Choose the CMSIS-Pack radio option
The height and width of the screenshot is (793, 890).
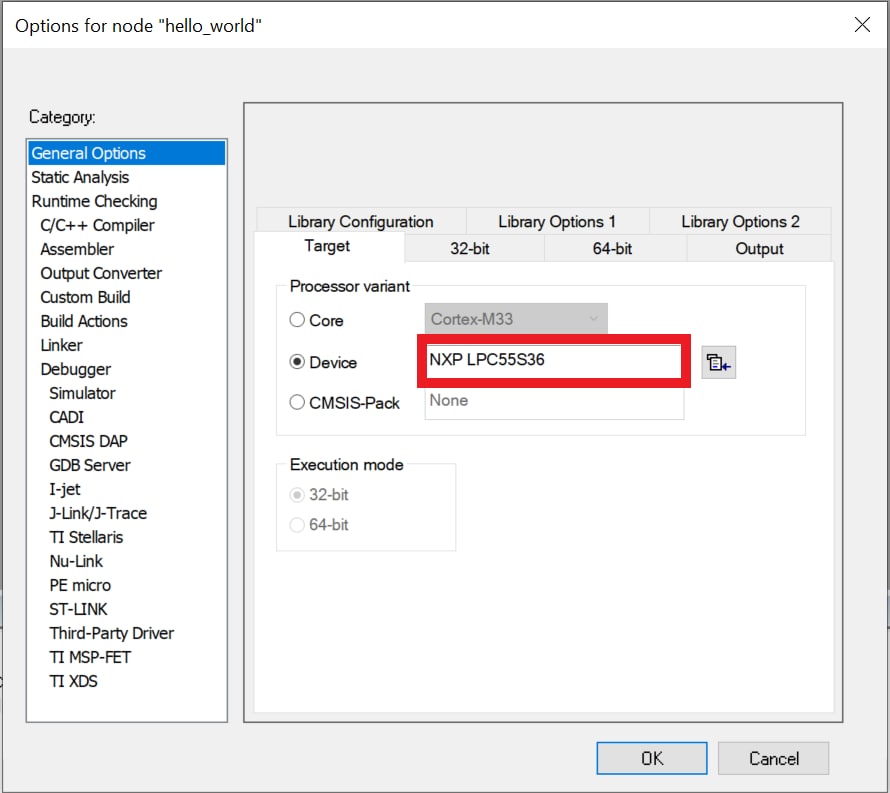coord(297,403)
